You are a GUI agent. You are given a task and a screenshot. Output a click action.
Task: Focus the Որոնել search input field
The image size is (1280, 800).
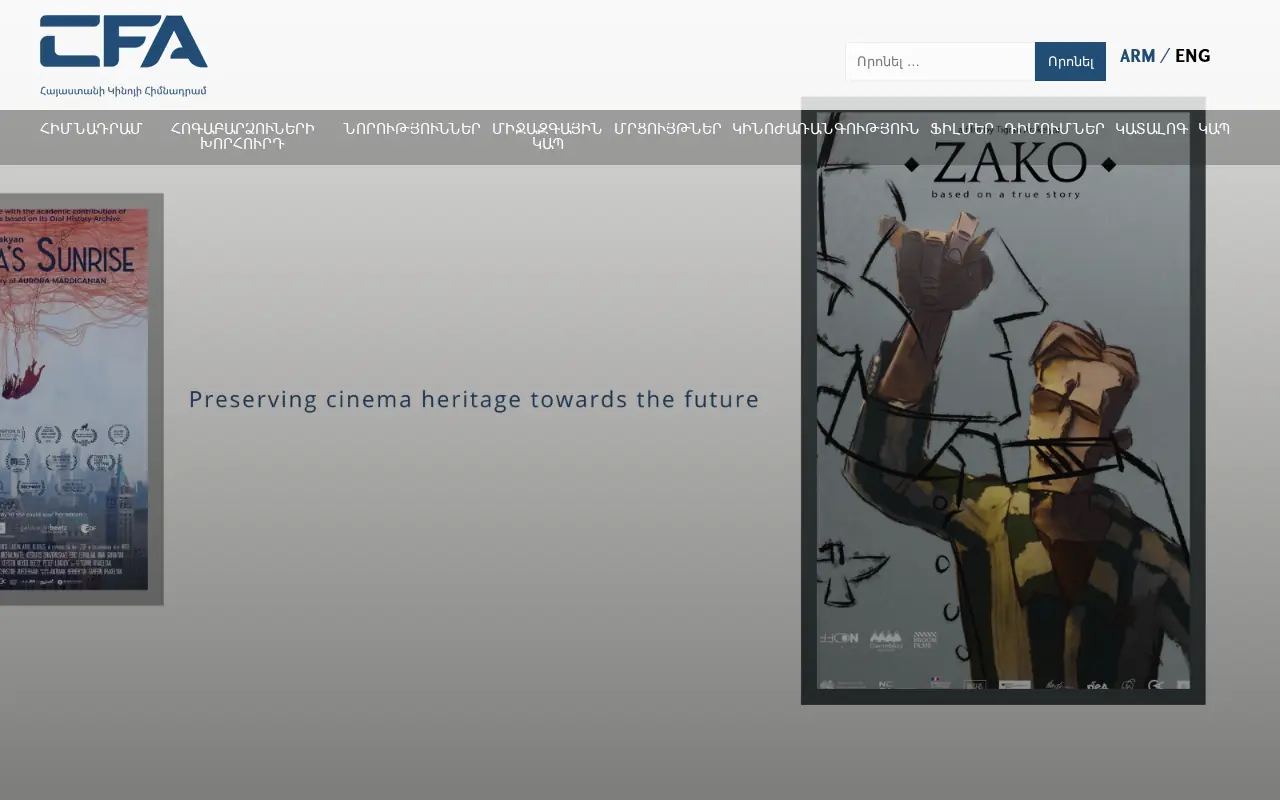point(940,61)
